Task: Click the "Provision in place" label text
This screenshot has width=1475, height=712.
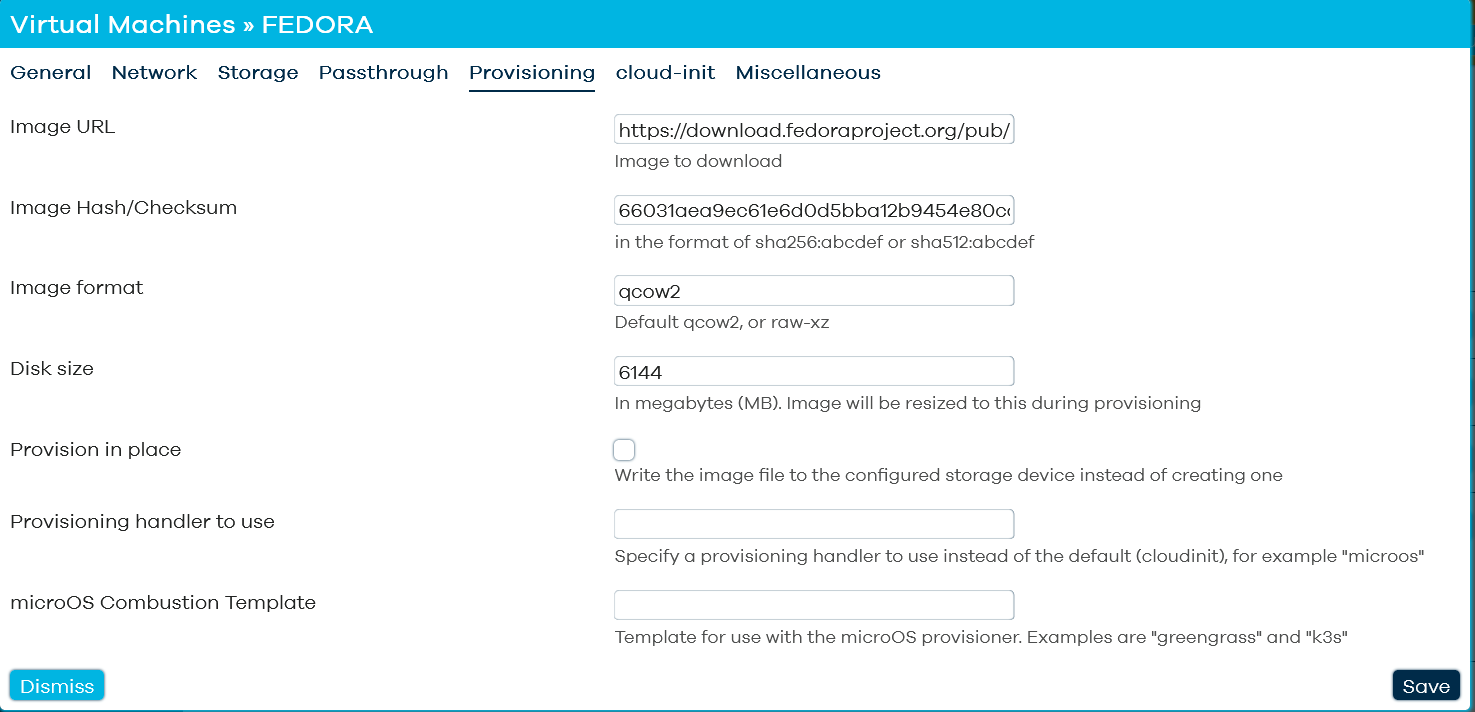Action: [96, 450]
